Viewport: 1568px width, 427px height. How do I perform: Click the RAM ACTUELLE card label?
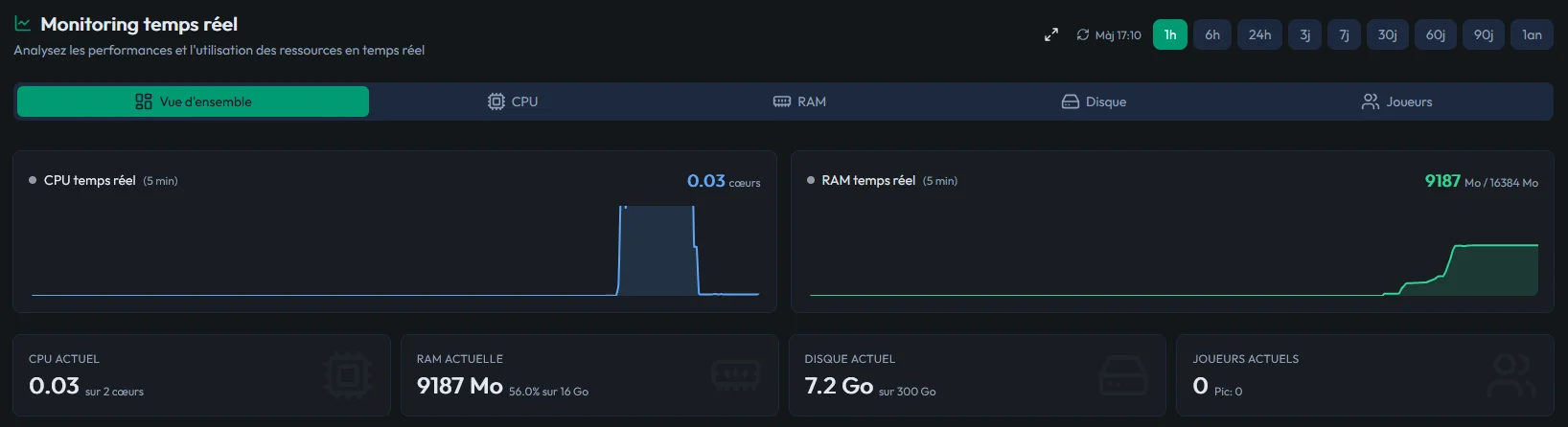(460, 359)
